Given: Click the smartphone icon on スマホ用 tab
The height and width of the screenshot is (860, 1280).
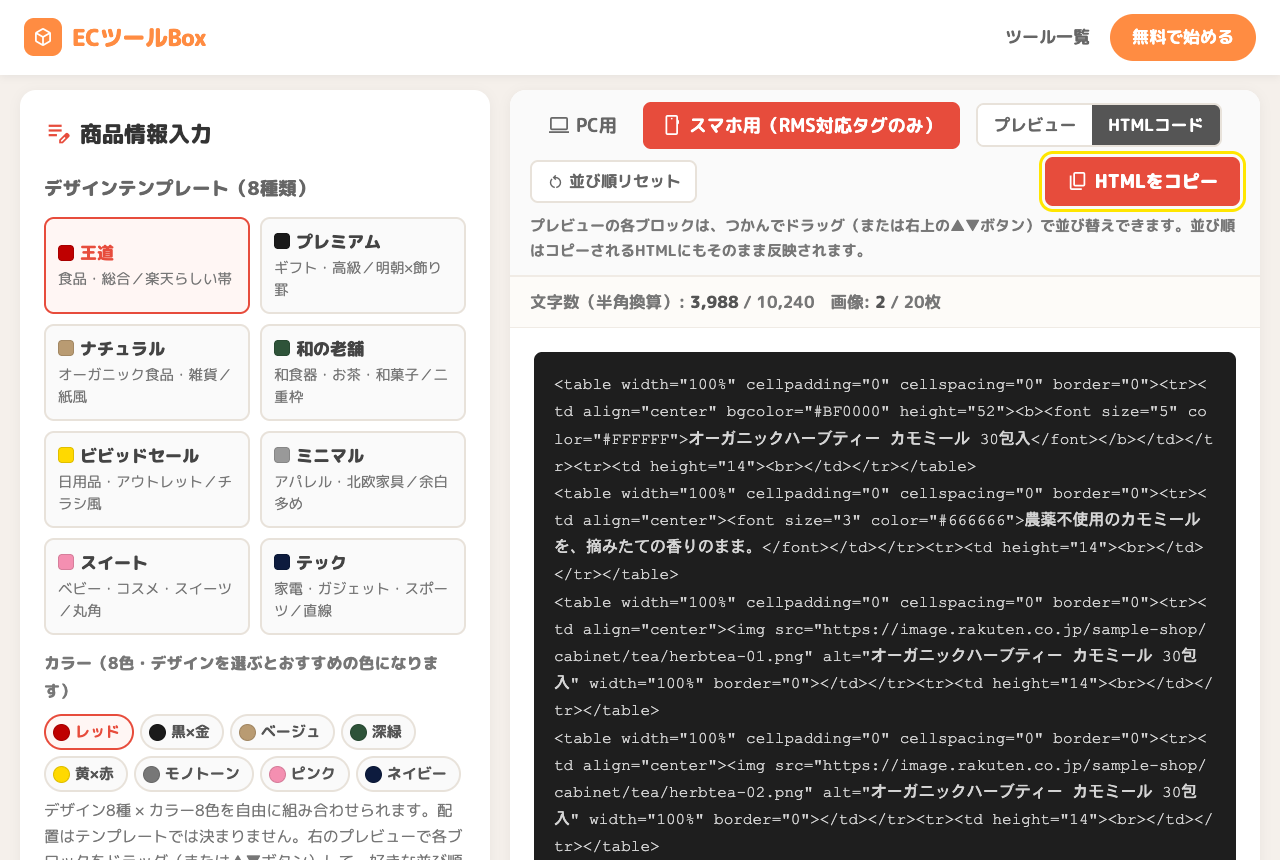Looking at the screenshot, I should pyautogui.click(x=672, y=125).
